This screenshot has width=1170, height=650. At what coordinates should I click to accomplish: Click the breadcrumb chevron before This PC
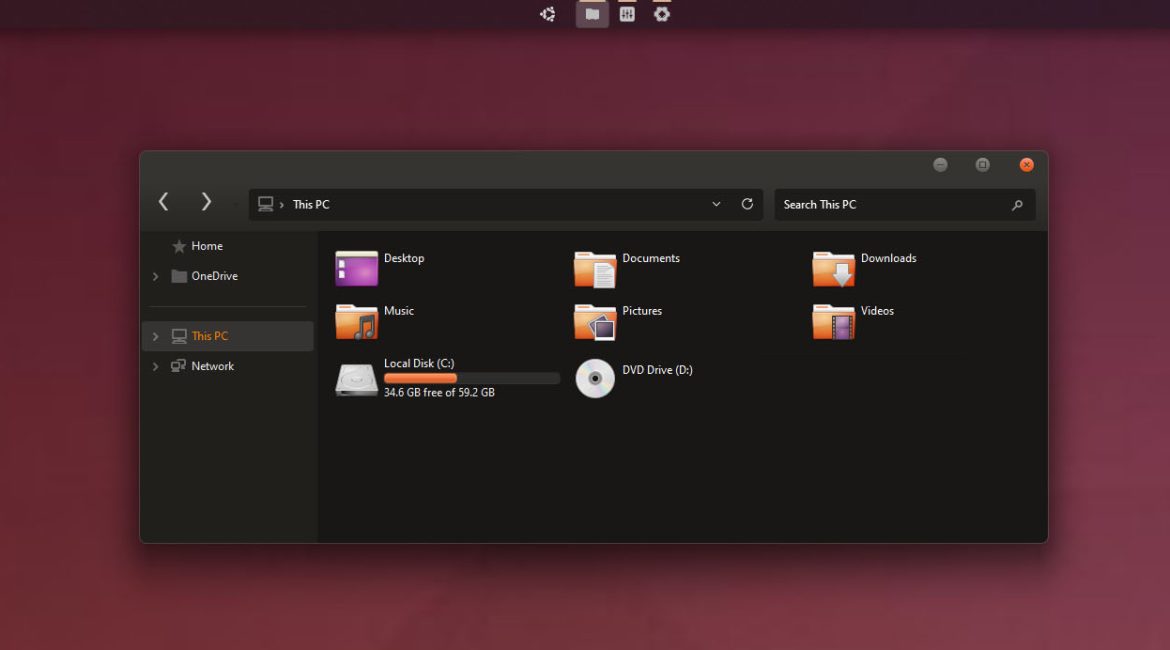[x=281, y=204]
